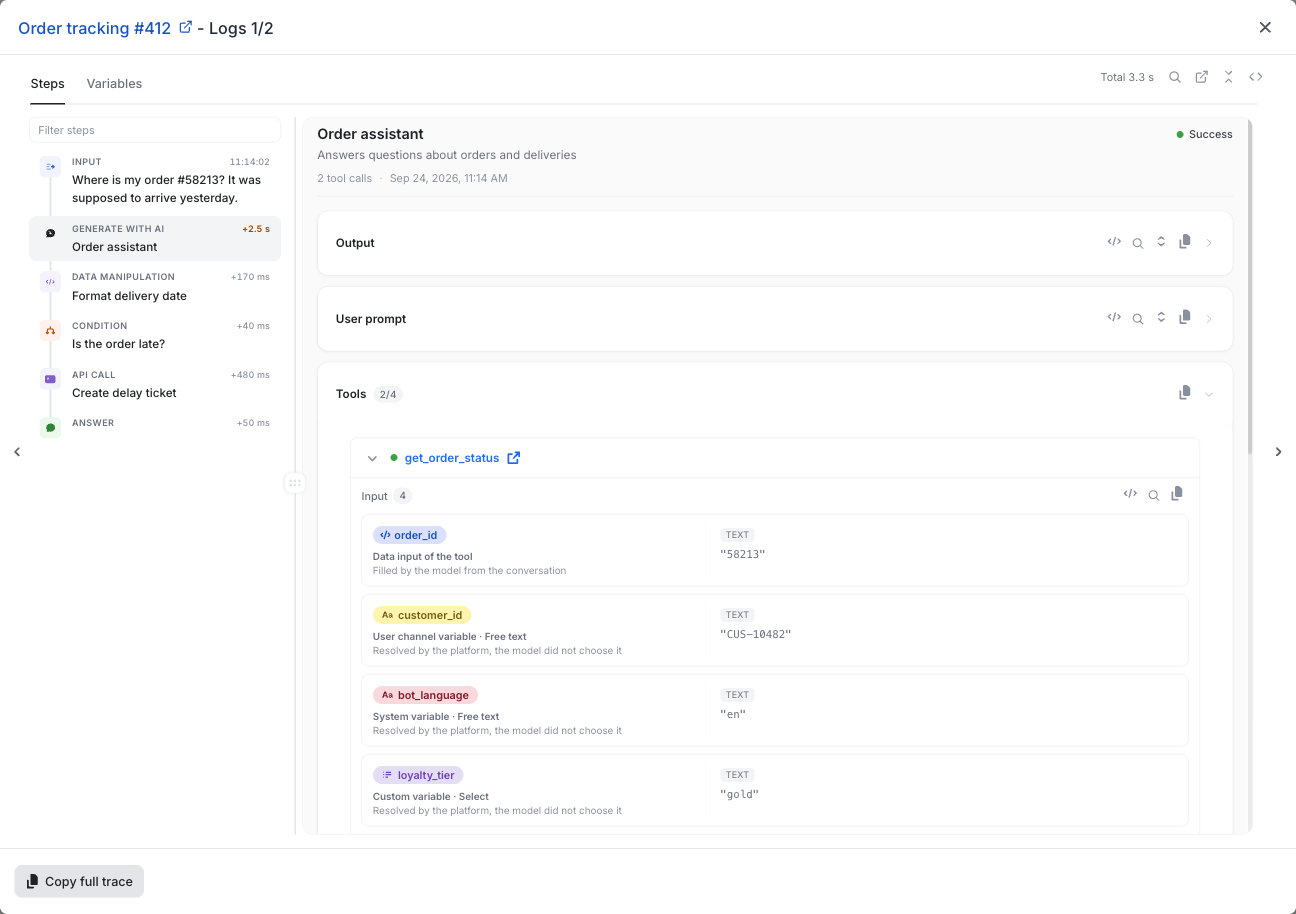Click the Filter steps input field
1296x914 pixels.
155,130
